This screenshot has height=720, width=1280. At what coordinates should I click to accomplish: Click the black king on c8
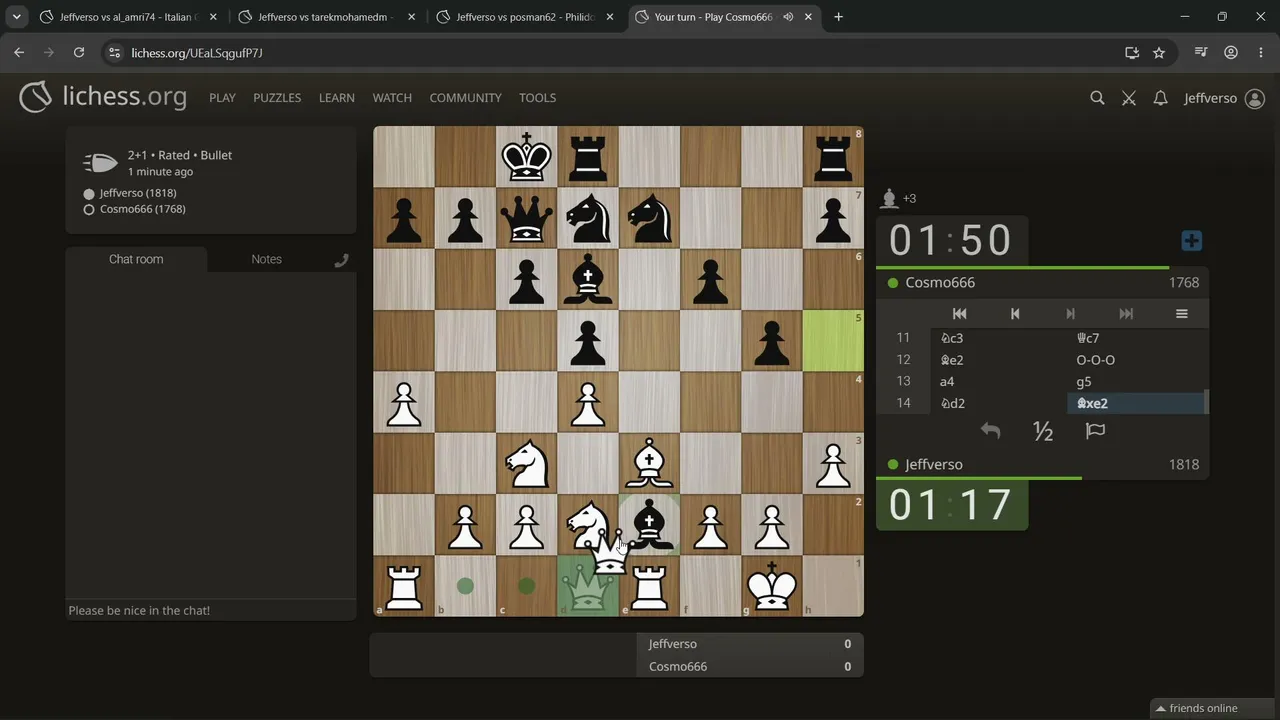526,157
